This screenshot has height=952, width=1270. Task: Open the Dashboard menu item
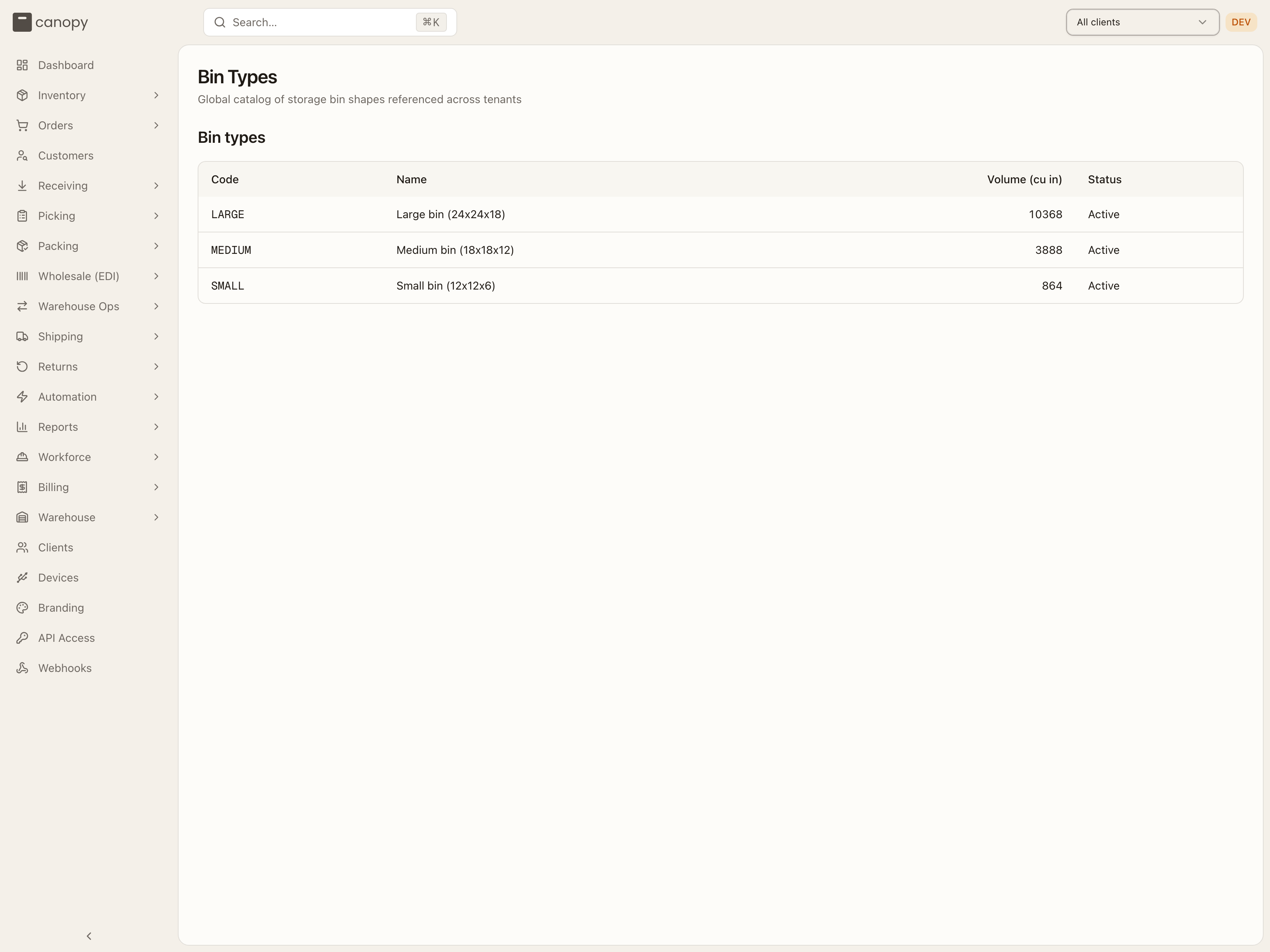(89, 65)
